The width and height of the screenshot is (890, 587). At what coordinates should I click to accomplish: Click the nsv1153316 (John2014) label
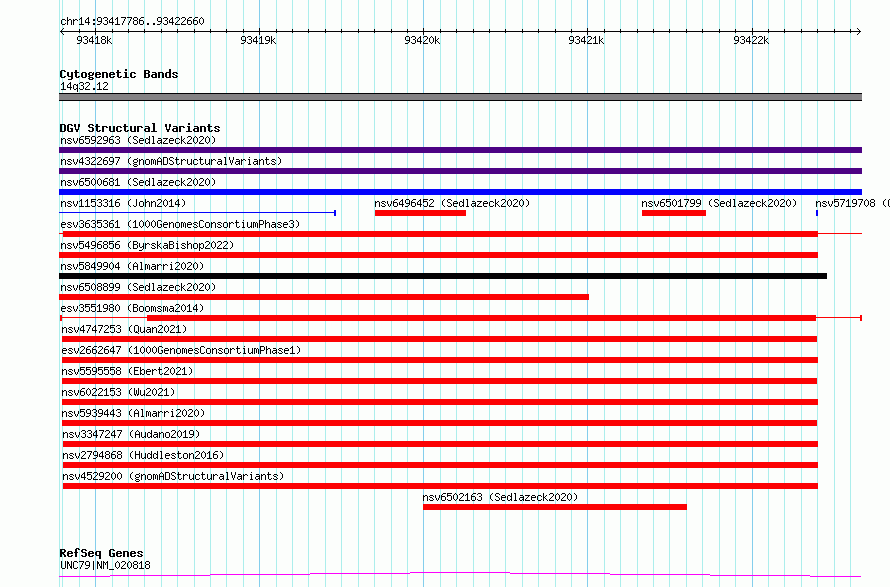123,203
